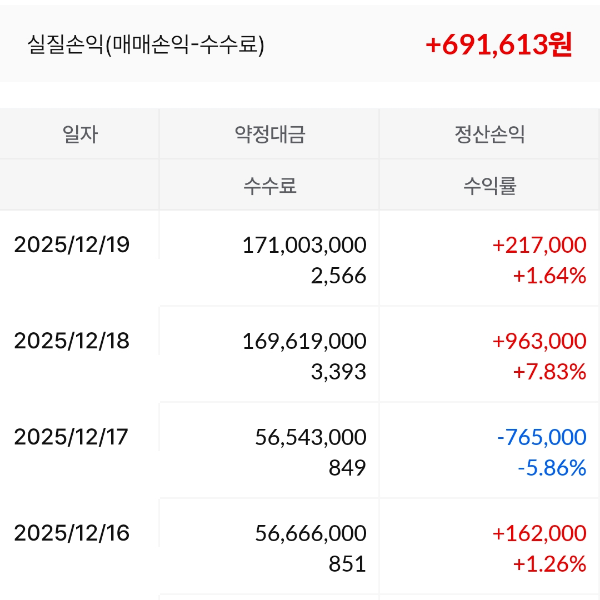Viewport: 600px width, 600px height.
Task: Open the 2025/12/19 date row
Action: pyautogui.click(x=72, y=244)
